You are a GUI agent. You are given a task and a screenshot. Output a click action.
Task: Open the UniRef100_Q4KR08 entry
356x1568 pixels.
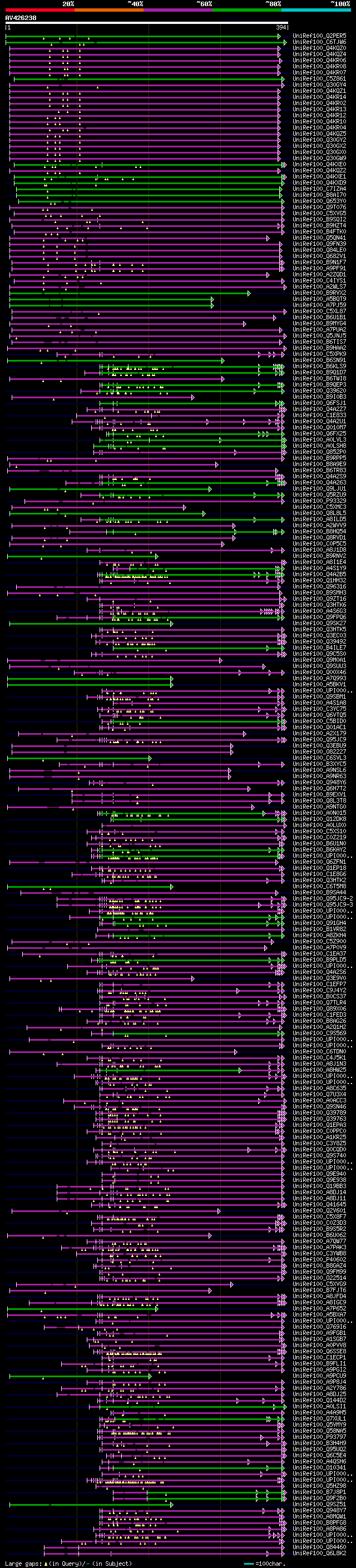pos(319,66)
